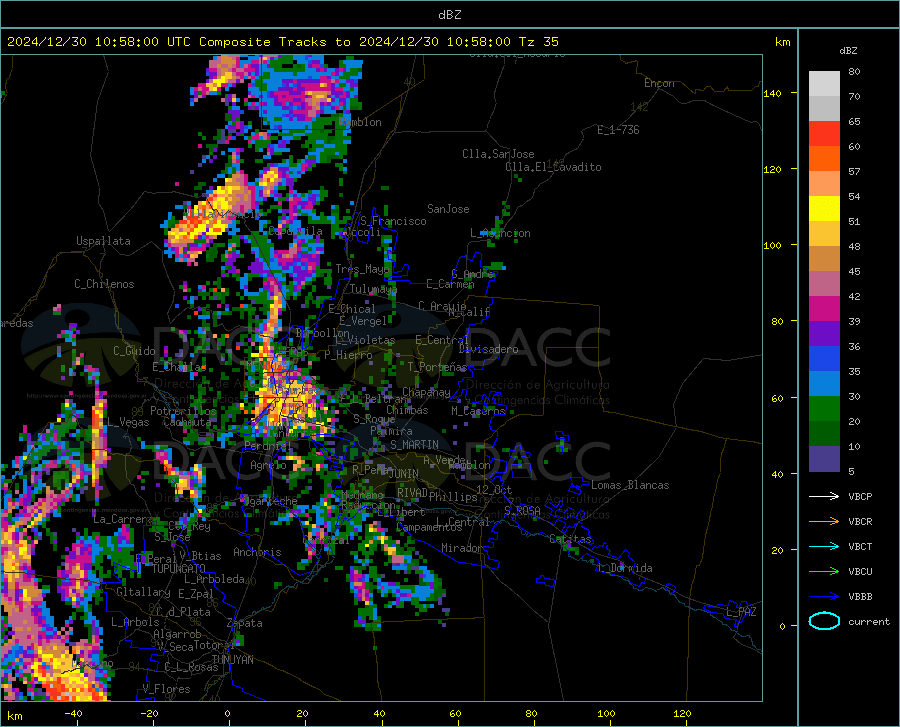Click the cyan 'current' ellipse symbol

(824, 621)
